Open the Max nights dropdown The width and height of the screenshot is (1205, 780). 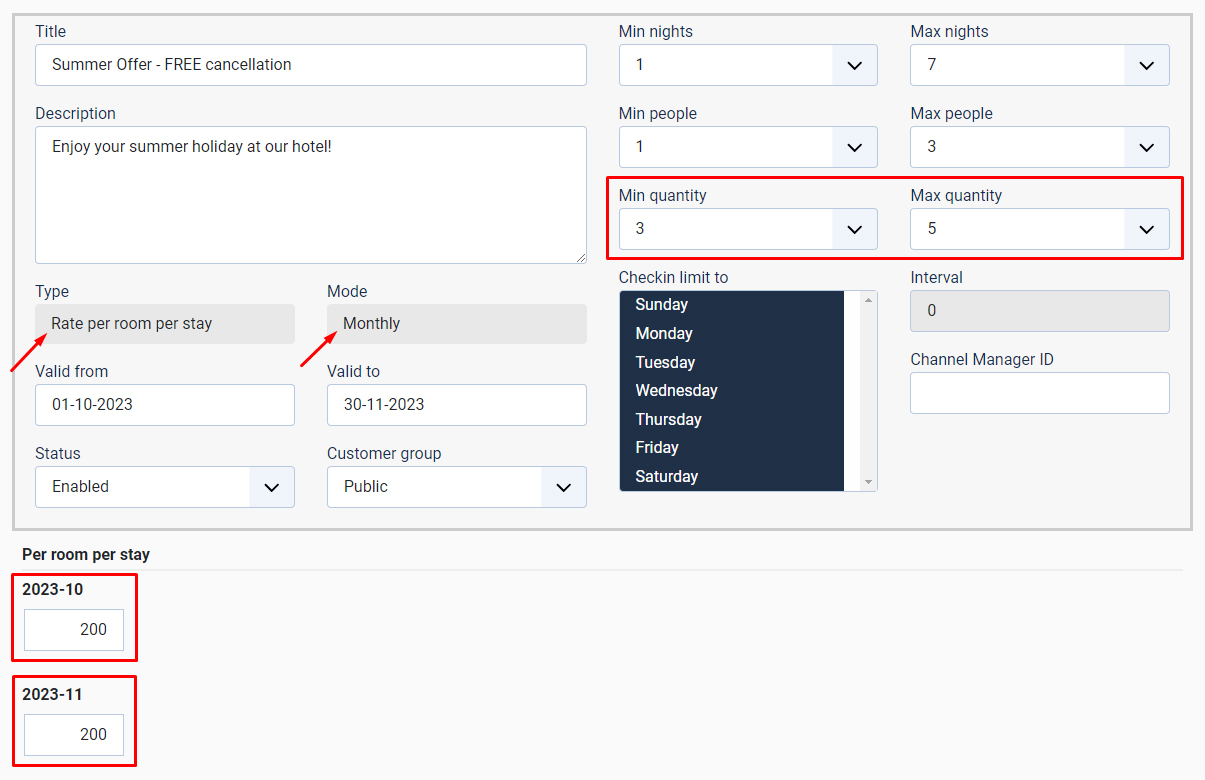[1146, 64]
